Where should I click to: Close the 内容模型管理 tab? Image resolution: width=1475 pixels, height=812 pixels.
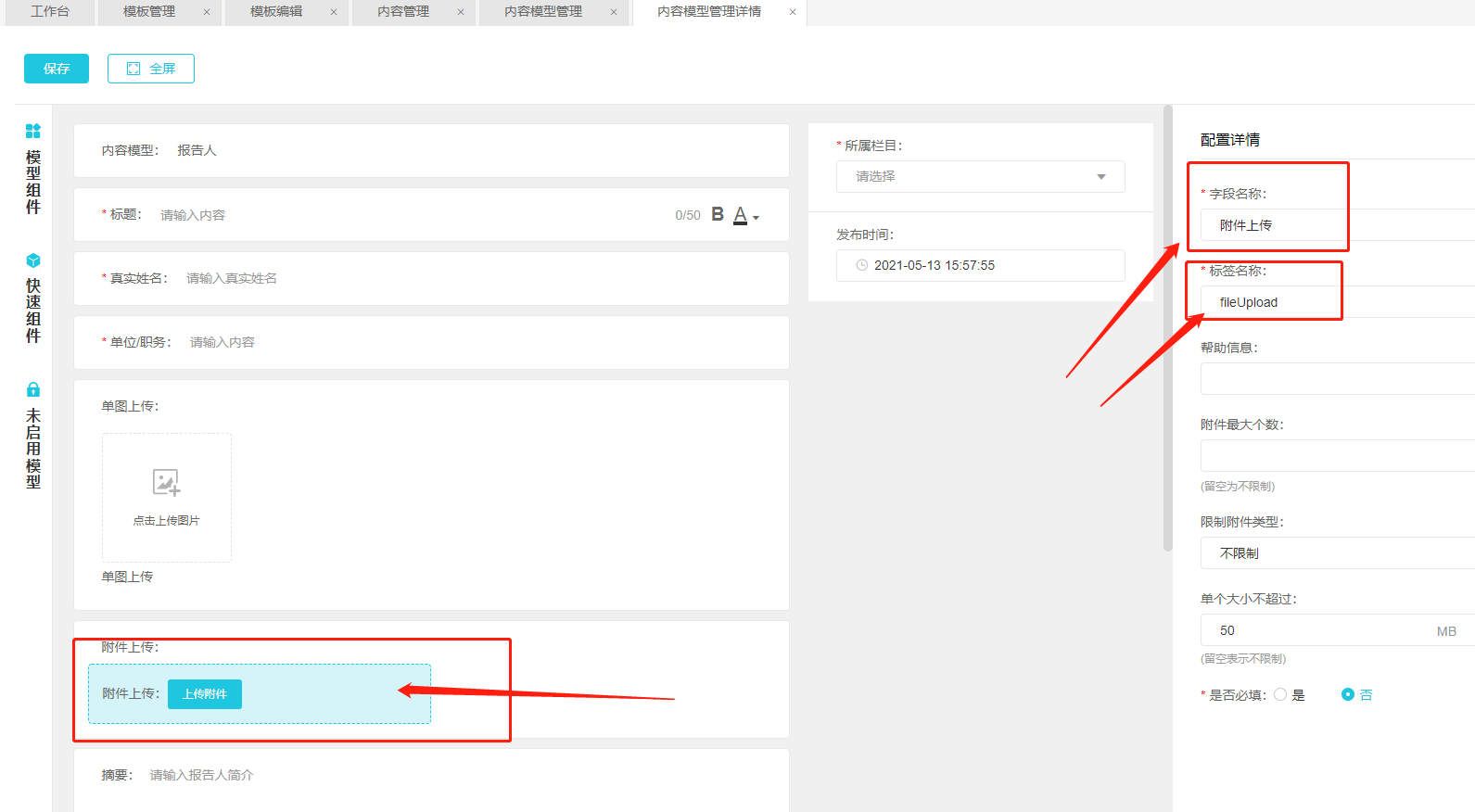[x=614, y=12]
